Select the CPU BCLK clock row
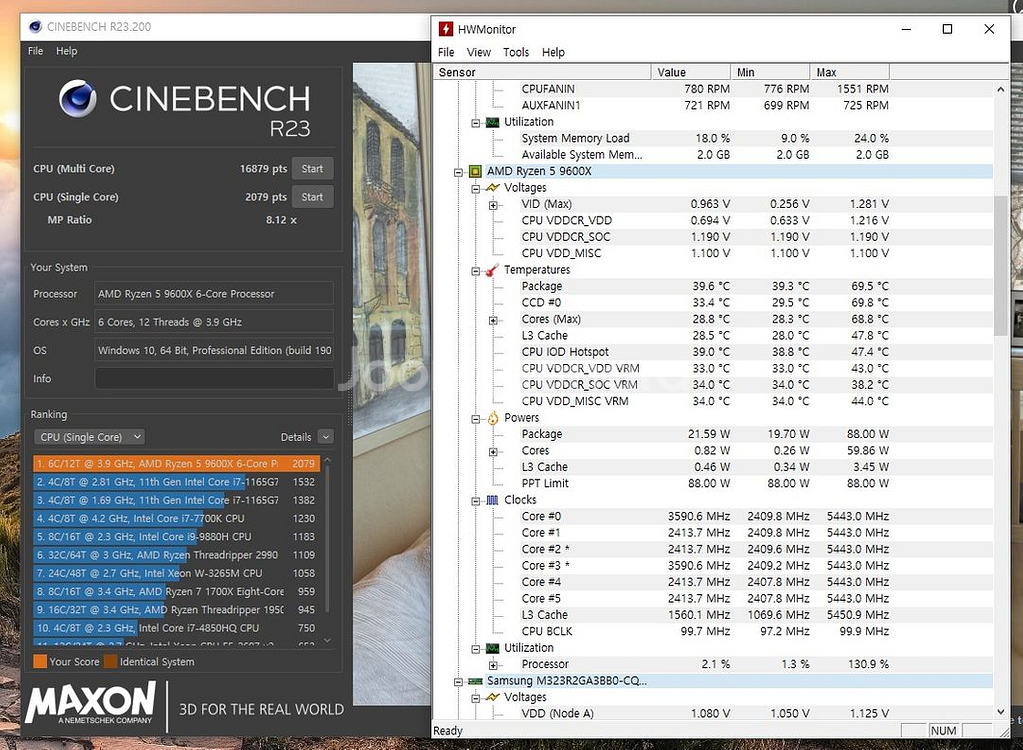The width and height of the screenshot is (1023, 750). coord(714,631)
